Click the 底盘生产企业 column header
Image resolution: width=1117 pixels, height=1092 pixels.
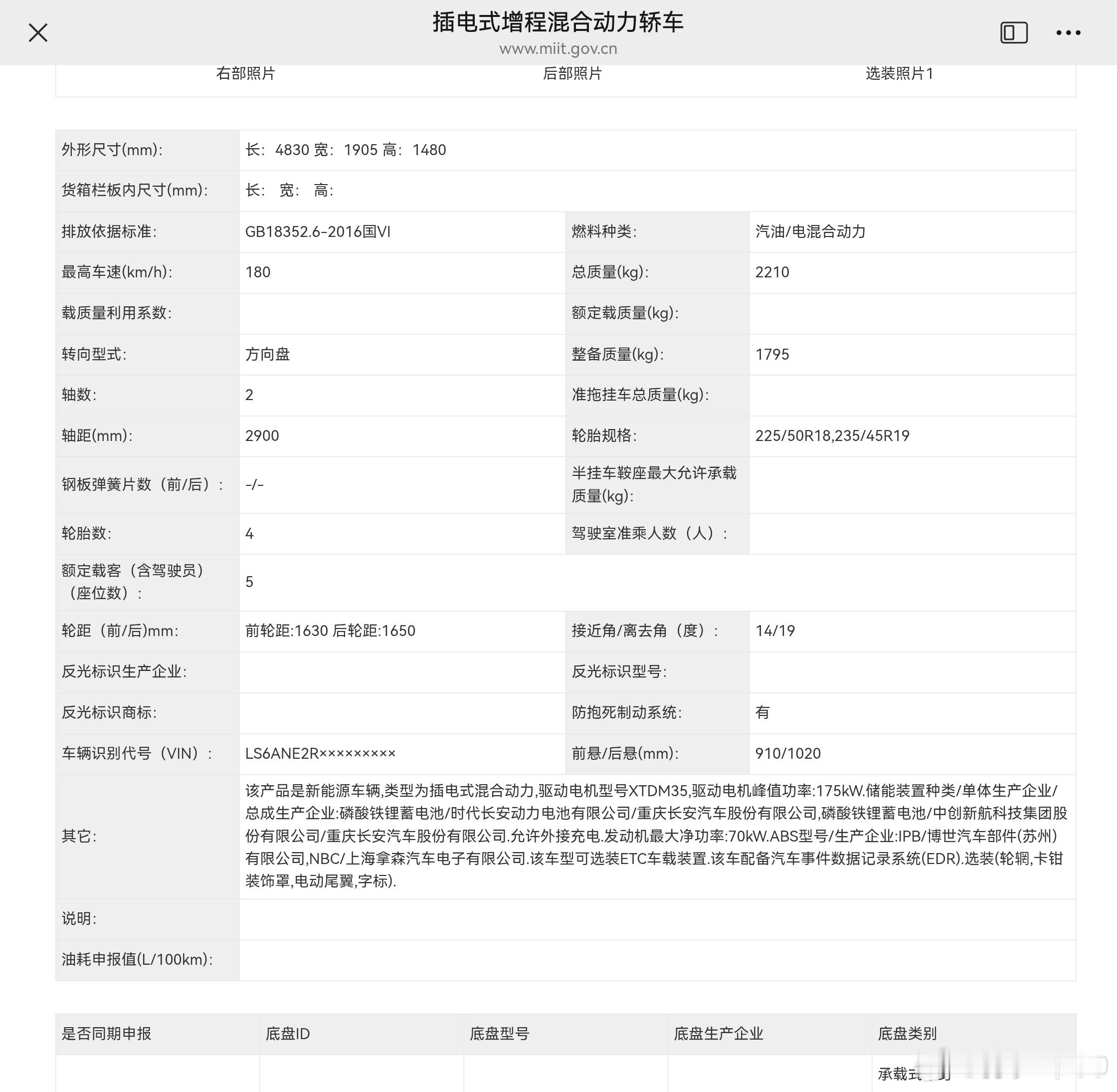coord(719,1034)
